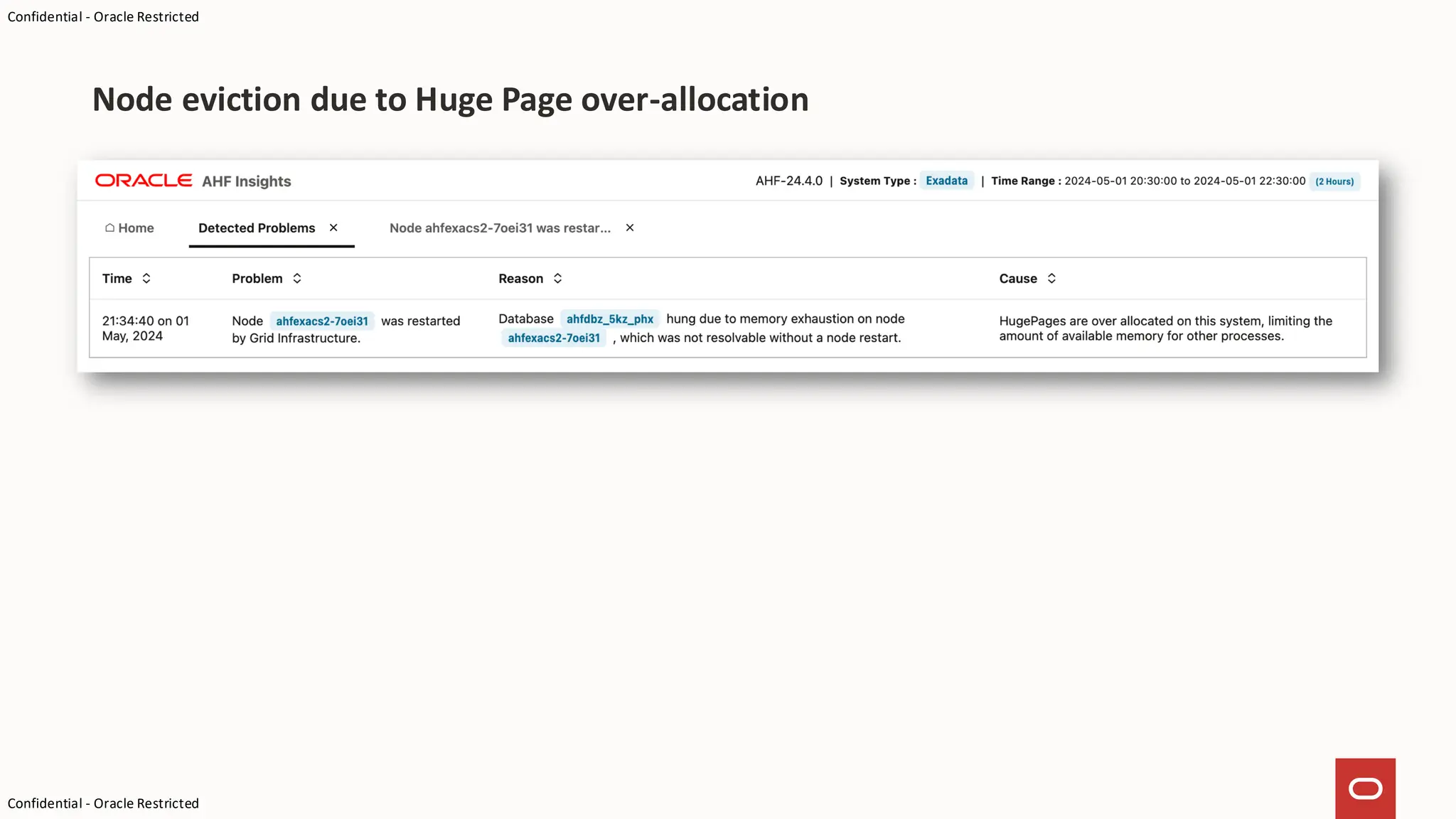Click the Reason column header label
Screen dimensions: 1456x819
(x=520, y=279)
